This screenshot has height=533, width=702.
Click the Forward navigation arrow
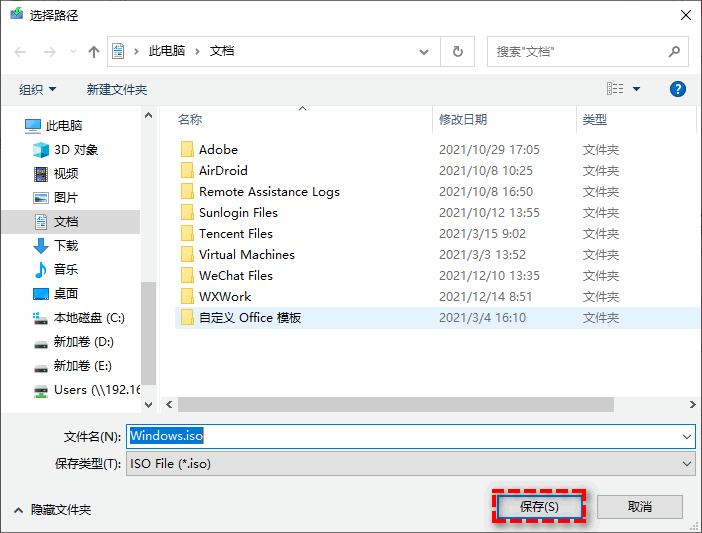click(x=49, y=52)
